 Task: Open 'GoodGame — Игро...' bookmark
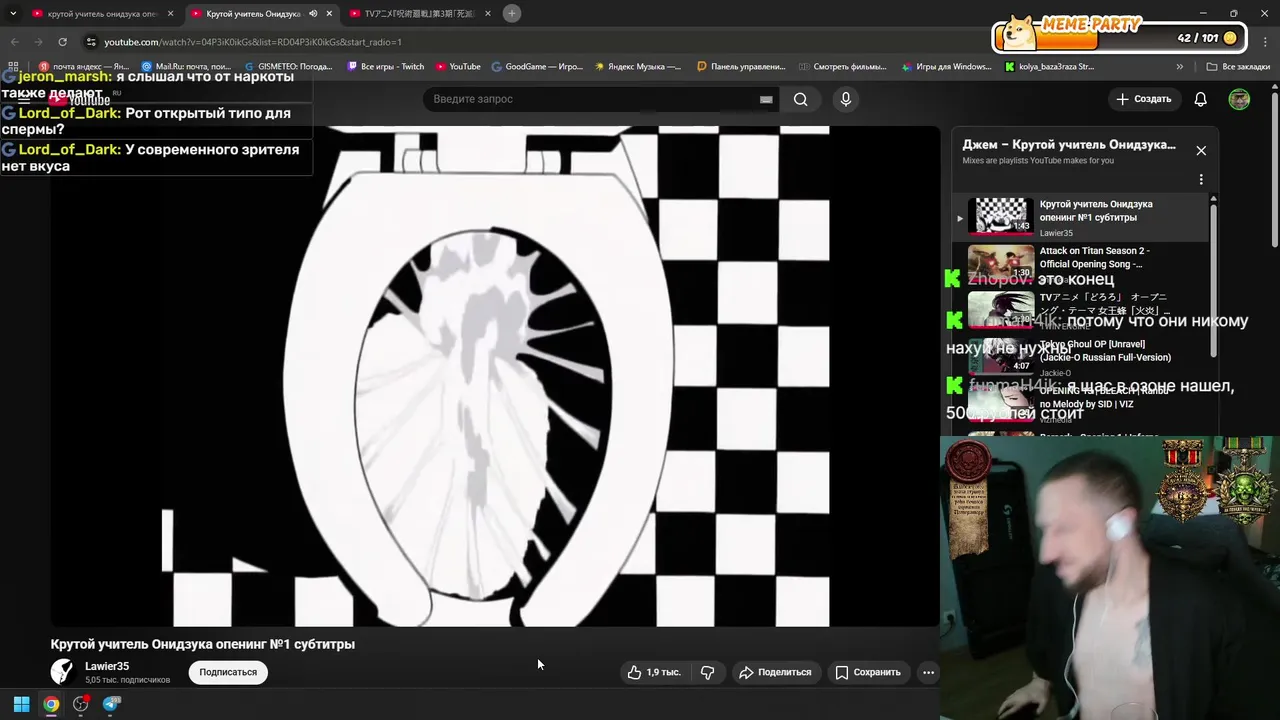(x=537, y=67)
